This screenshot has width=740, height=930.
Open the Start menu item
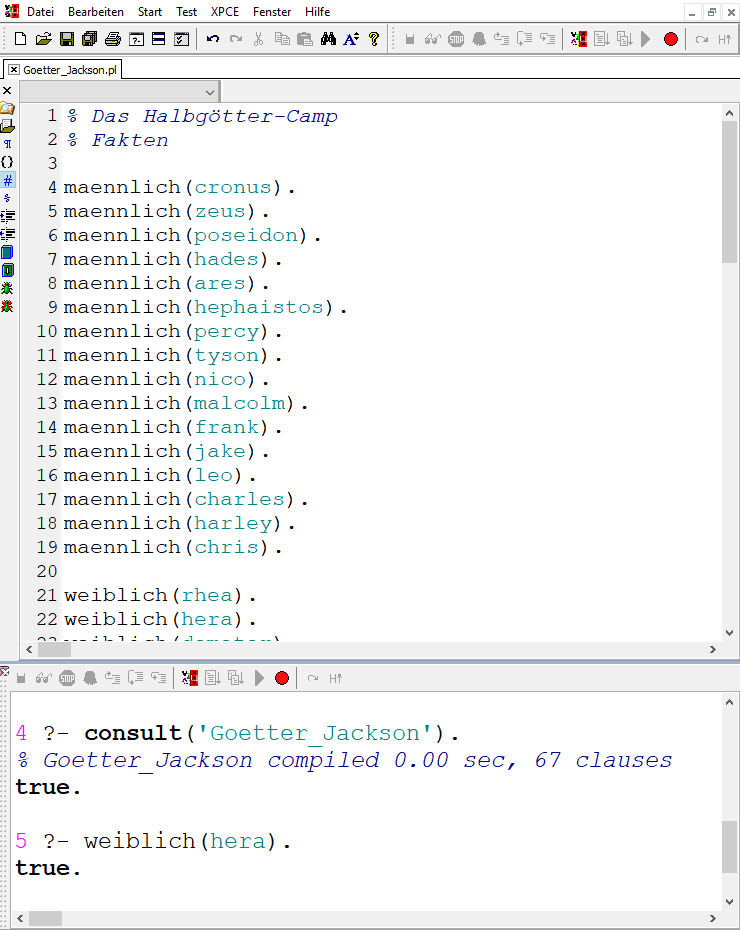pyautogui.click(x=149, y=12)
